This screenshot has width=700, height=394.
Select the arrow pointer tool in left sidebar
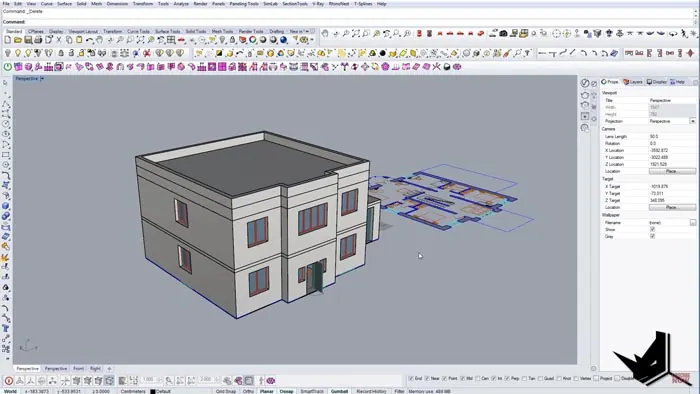pyautogui.click(x=5, y=83)
